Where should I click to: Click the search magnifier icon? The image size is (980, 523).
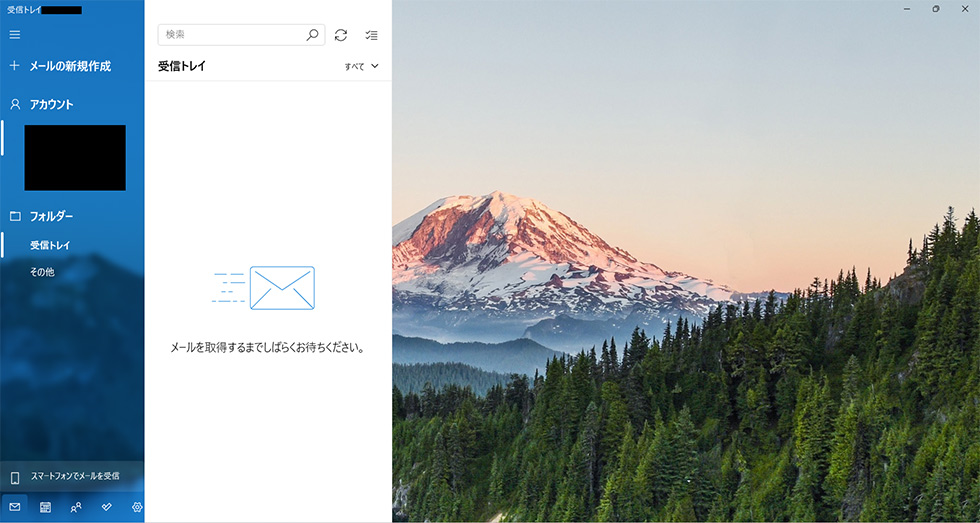pyautogui.click(x=312, y=35)
